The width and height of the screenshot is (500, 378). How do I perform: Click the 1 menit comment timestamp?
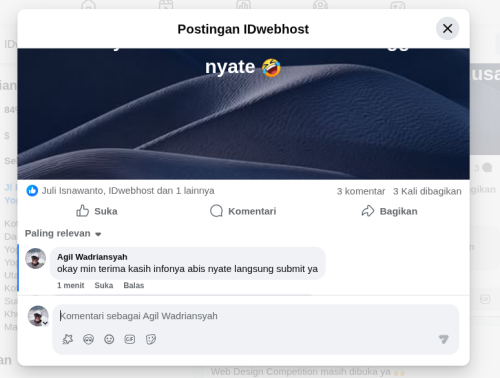click(70, 285)
